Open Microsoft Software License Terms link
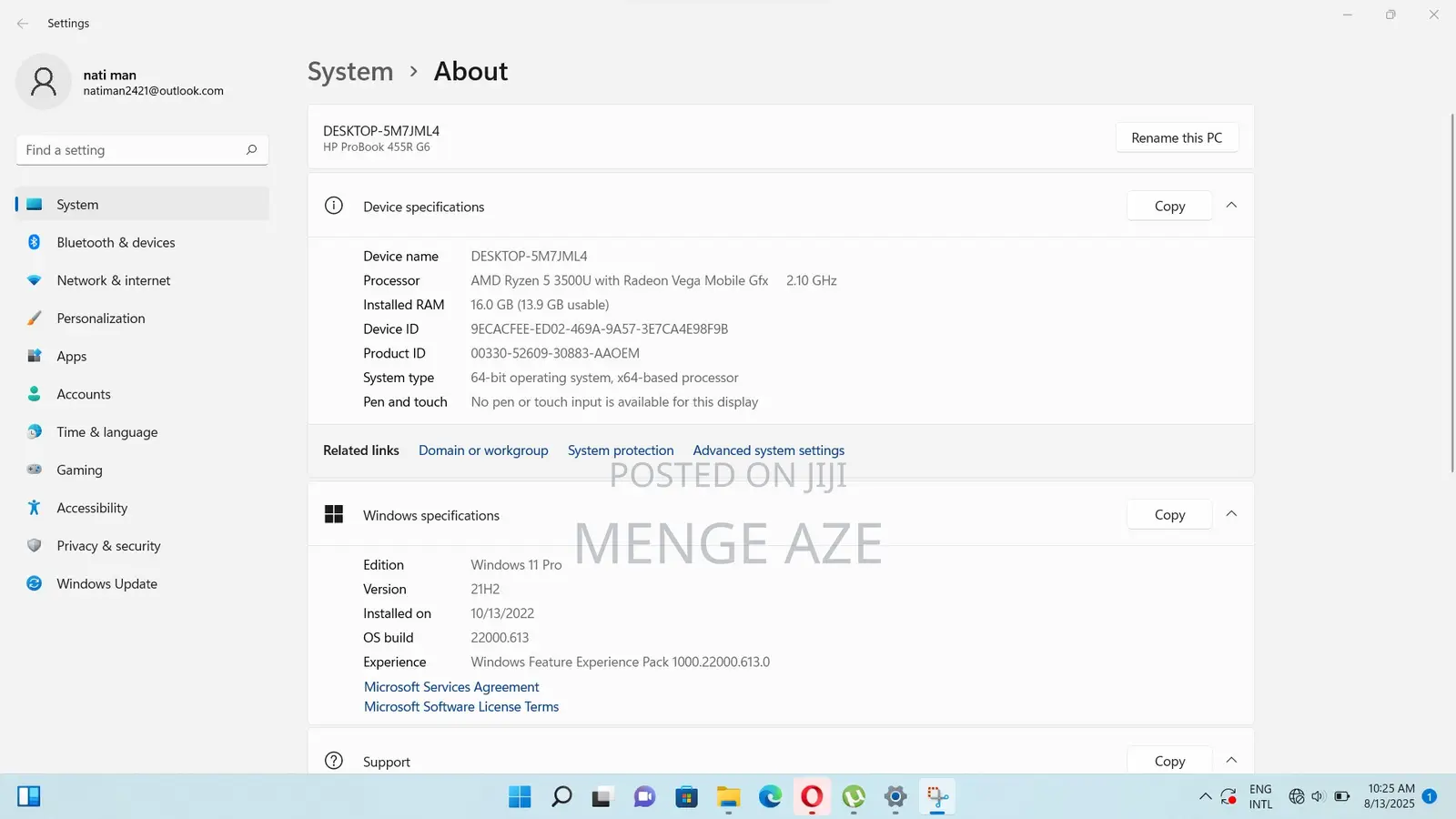The width and height of the screenshot is (1456, 819). click(461, 707)
